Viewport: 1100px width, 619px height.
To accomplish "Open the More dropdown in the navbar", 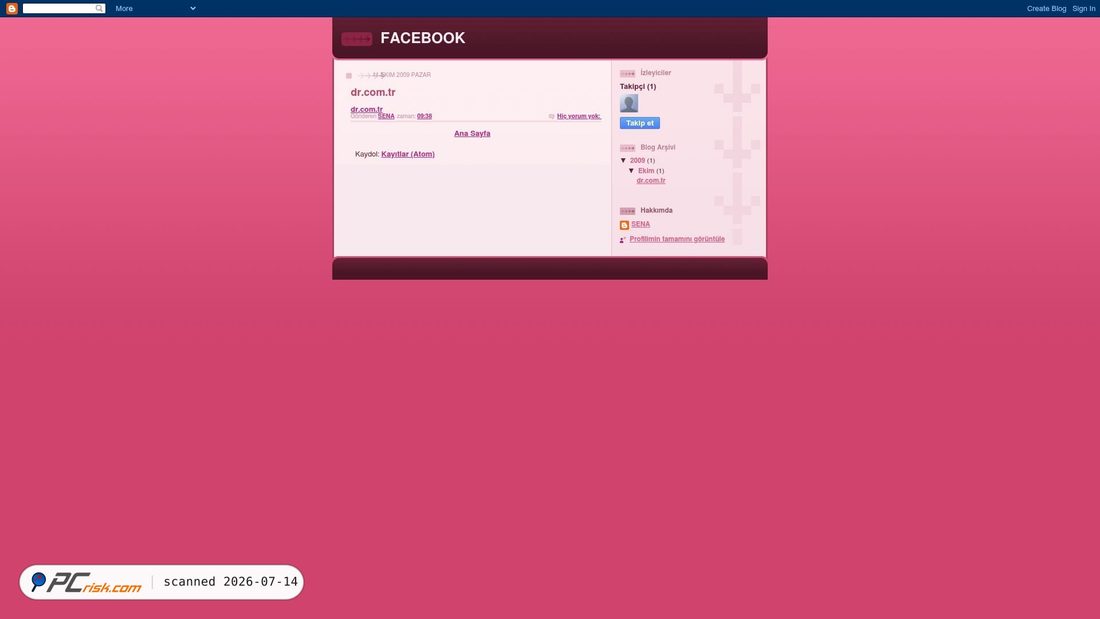I will click(x=155, y=8).
